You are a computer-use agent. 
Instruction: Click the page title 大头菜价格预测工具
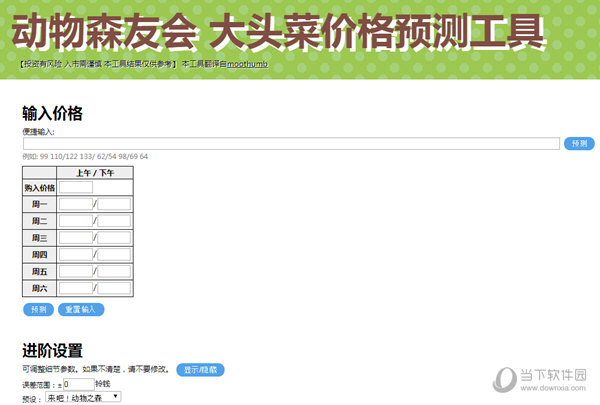[x=377, y=32]
